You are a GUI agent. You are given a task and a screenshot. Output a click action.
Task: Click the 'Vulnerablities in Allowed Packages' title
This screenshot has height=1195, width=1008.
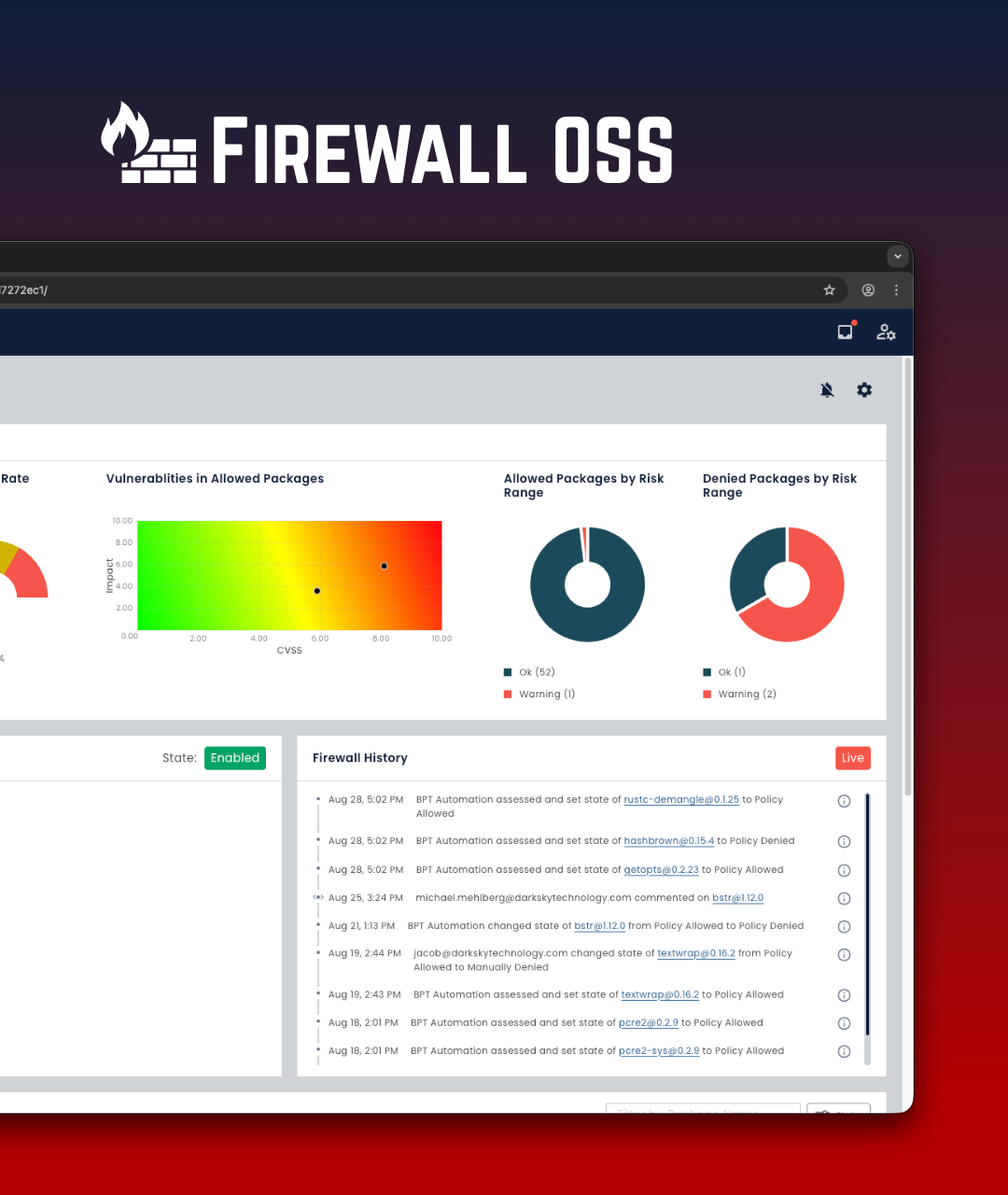(215, 479)
